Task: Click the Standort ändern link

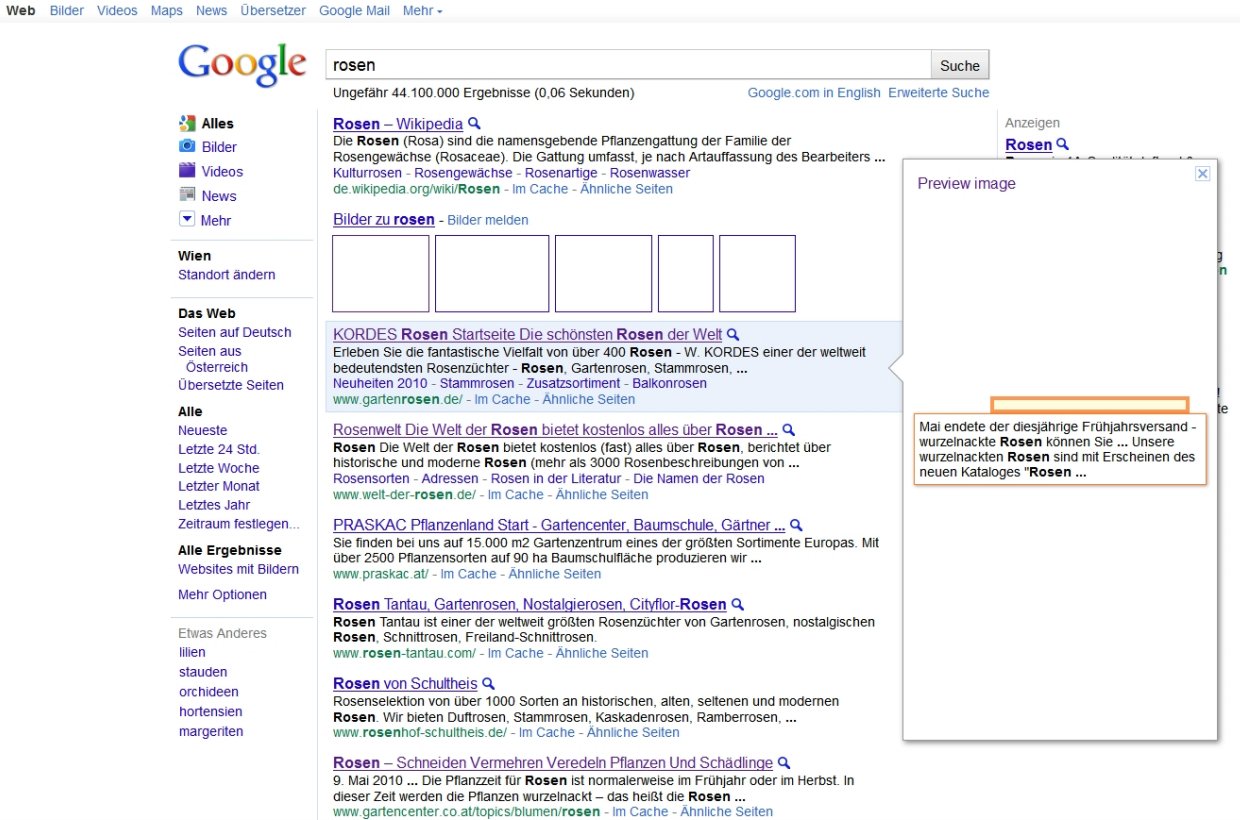Action: pos(226,275)
